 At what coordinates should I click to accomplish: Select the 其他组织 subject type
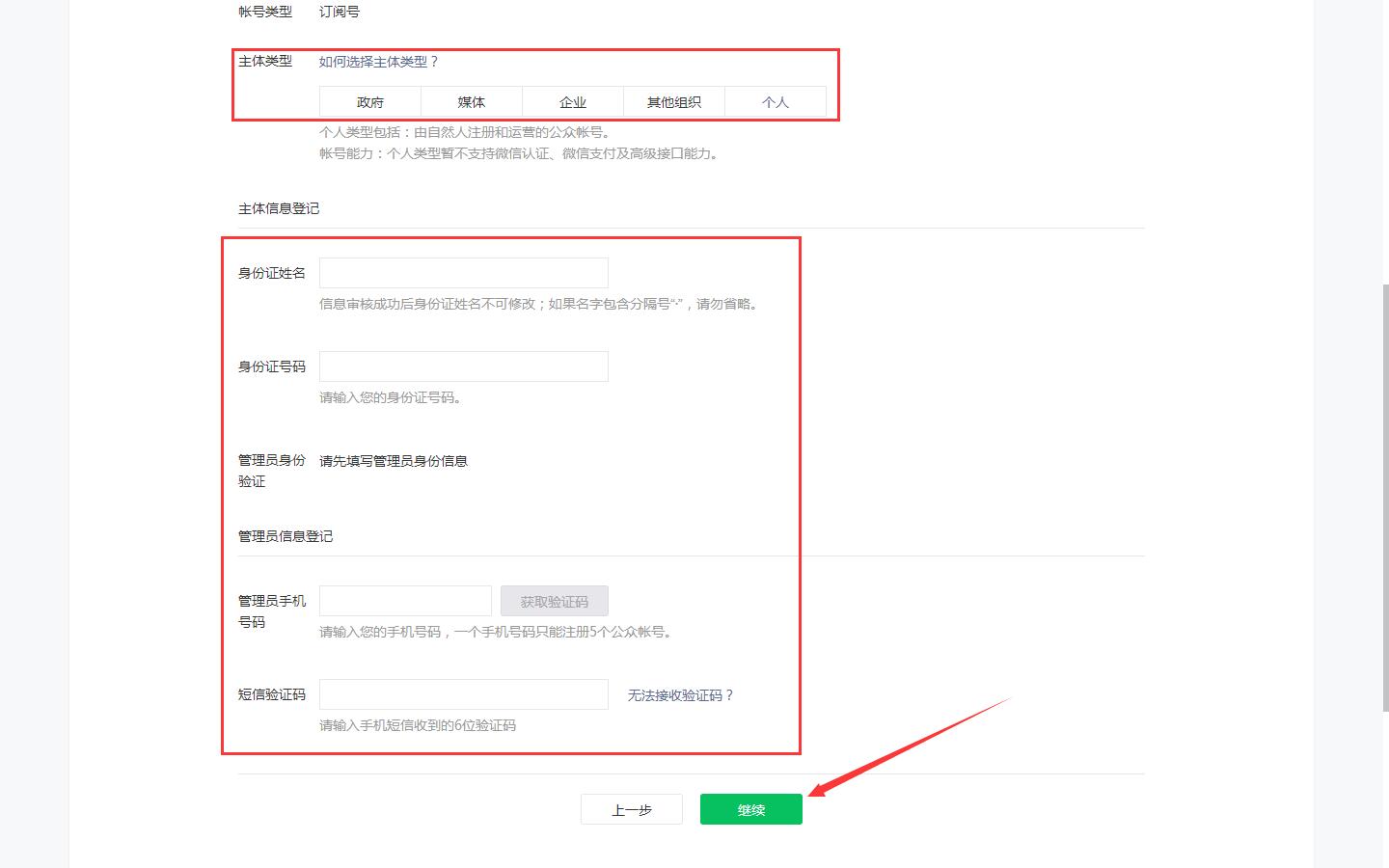pos(673,101)
